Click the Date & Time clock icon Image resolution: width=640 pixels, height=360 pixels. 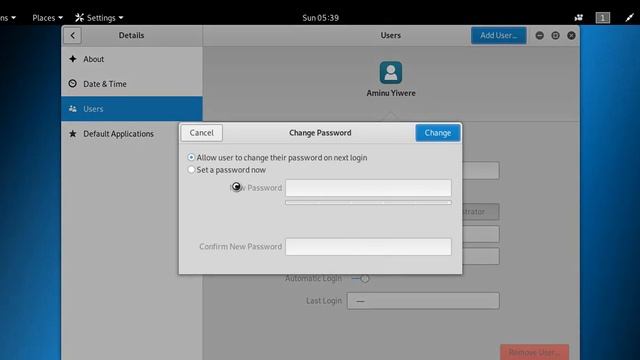[x=73, y=84]
